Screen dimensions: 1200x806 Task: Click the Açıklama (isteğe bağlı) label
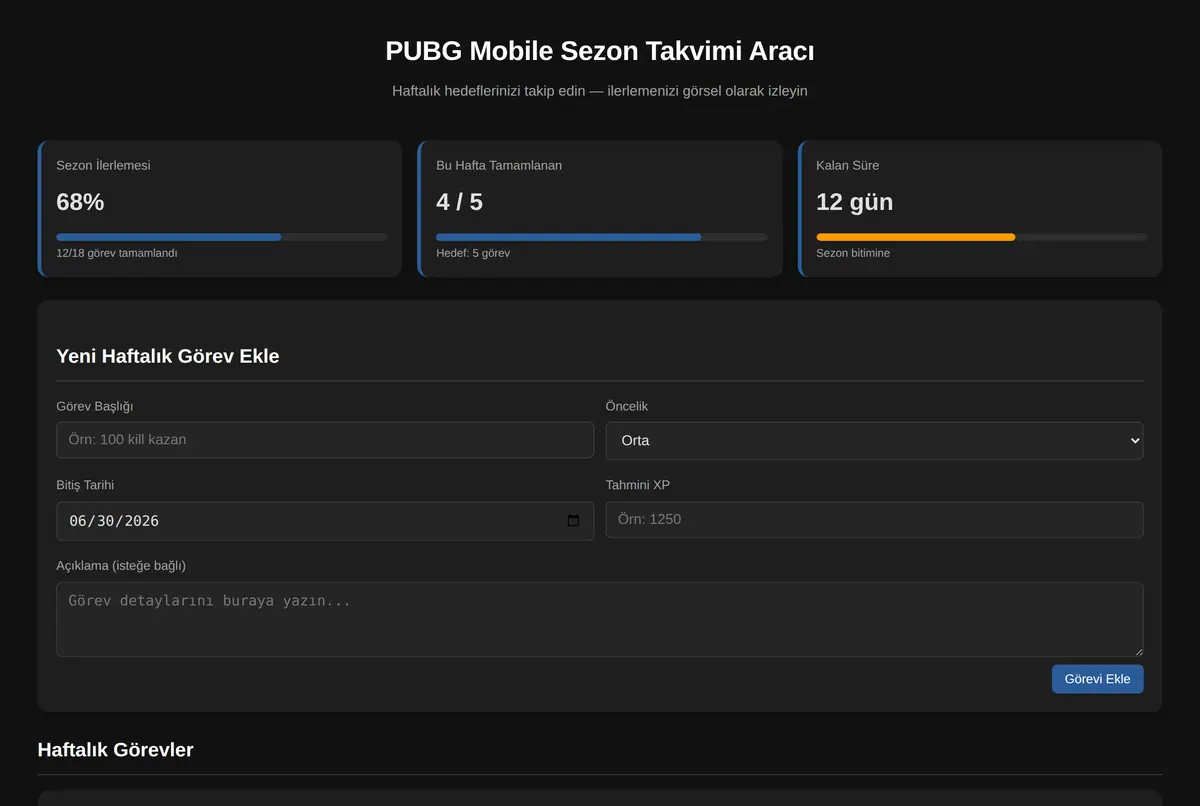point(121,566)
